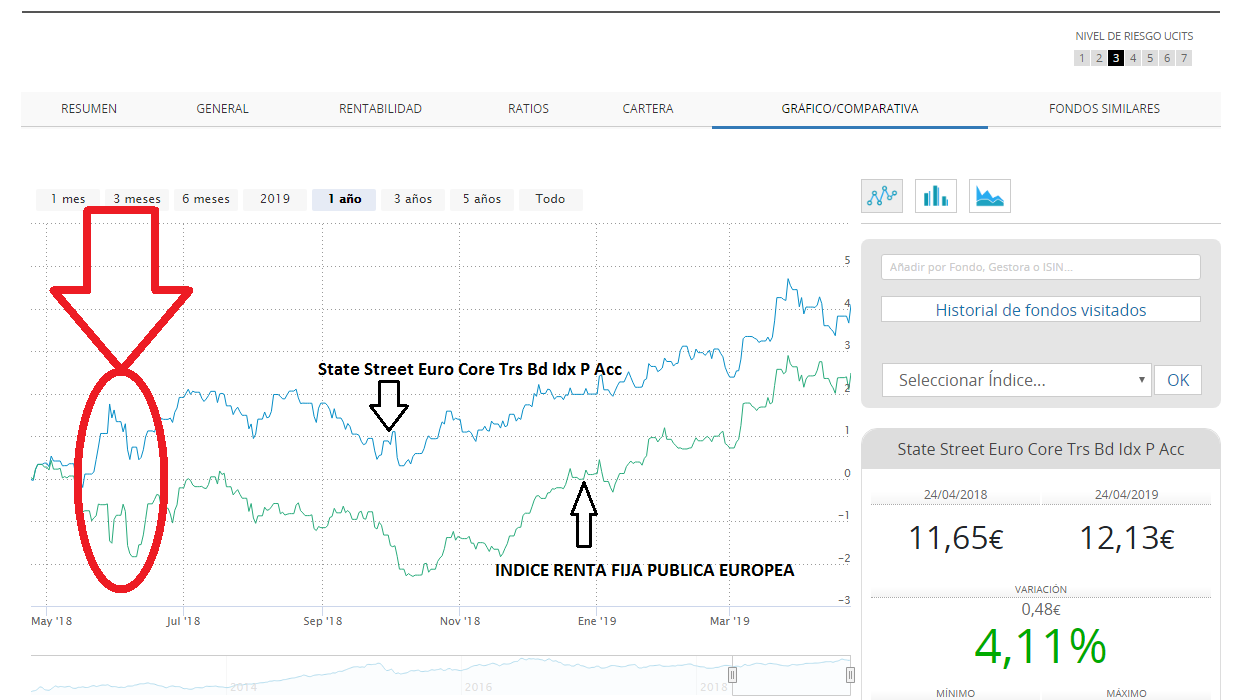Set chart range to 3 años
This screenshot has width=1243, height=700.
(x=413, y=199)
